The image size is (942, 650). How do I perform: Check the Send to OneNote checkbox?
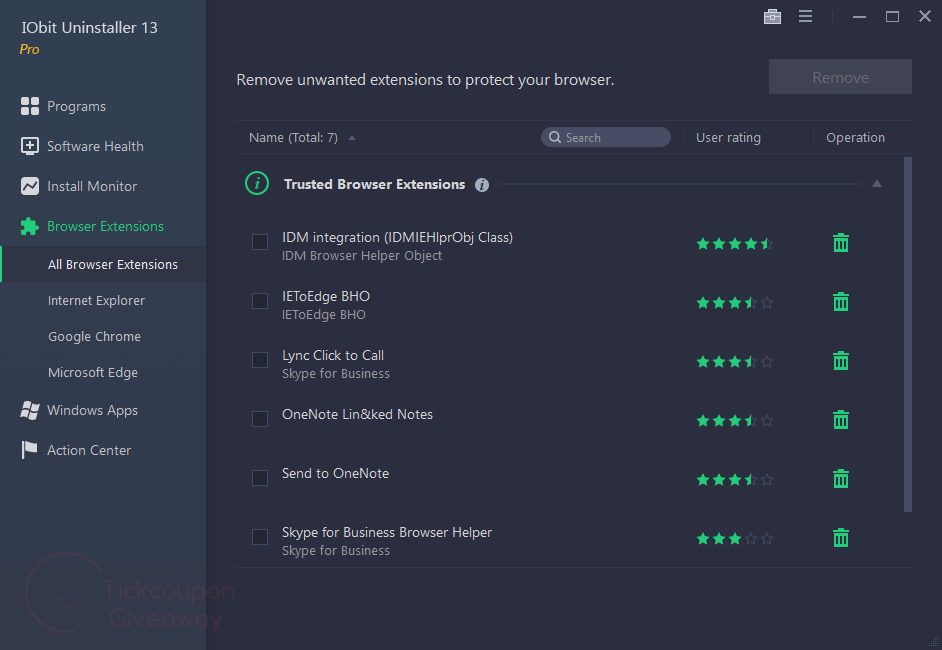pos(260,478)
